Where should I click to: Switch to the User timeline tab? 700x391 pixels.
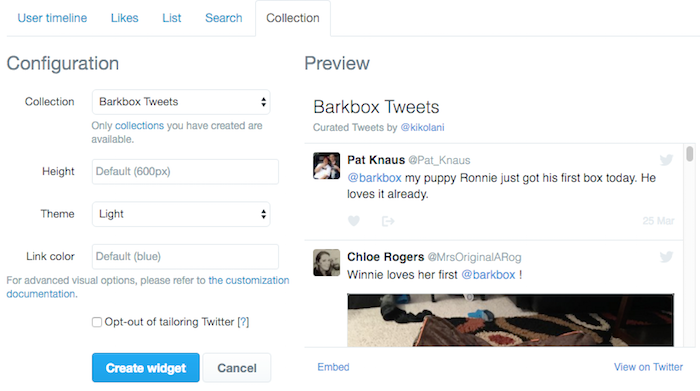(x=52, y=18)
